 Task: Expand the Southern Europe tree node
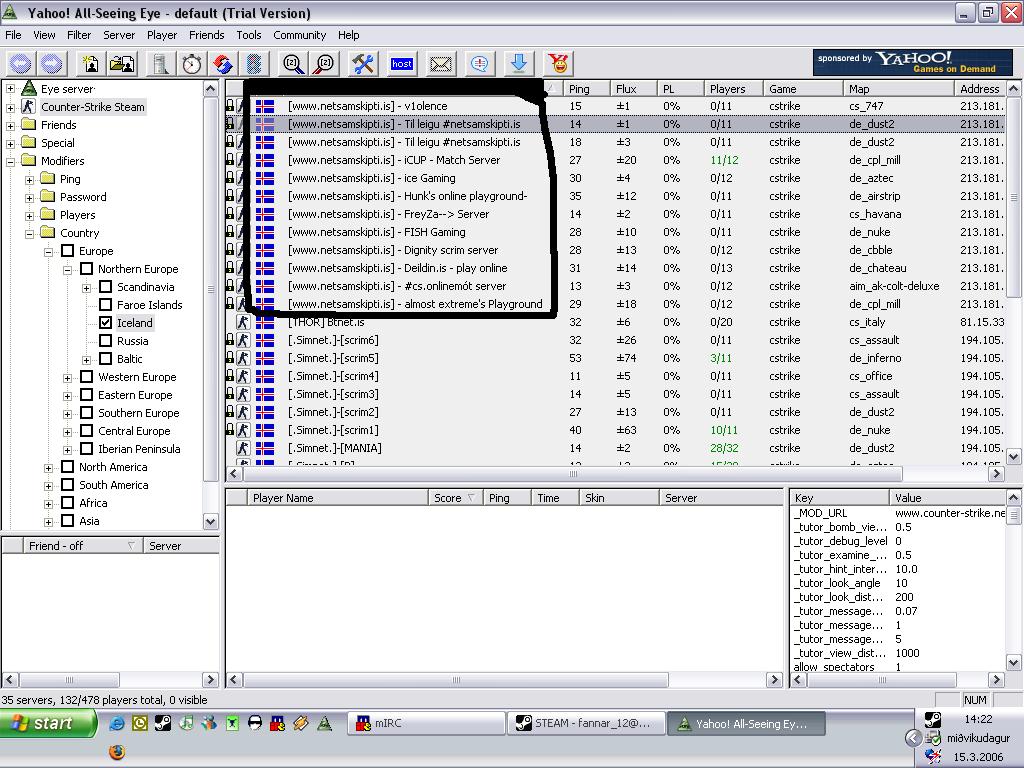67,413
